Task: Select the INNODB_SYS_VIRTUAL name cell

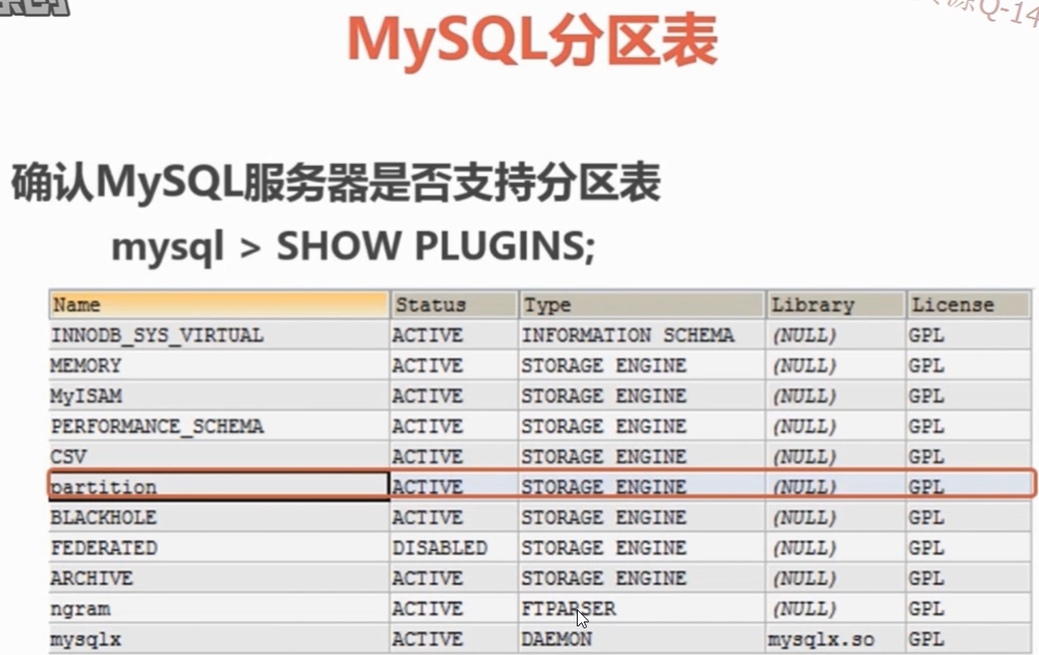Action: 219,335
